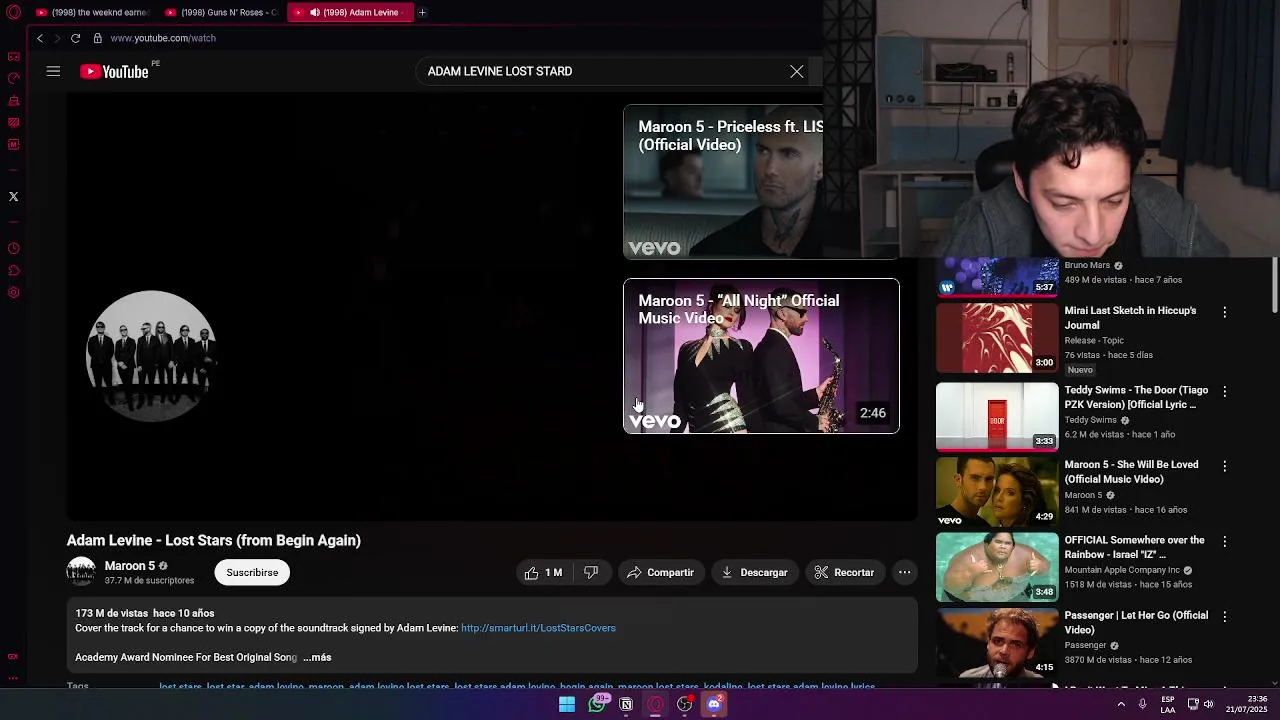The image size is (1280, 720).
Task: Open a new browser tab with plus
Action: click(422, 12)
